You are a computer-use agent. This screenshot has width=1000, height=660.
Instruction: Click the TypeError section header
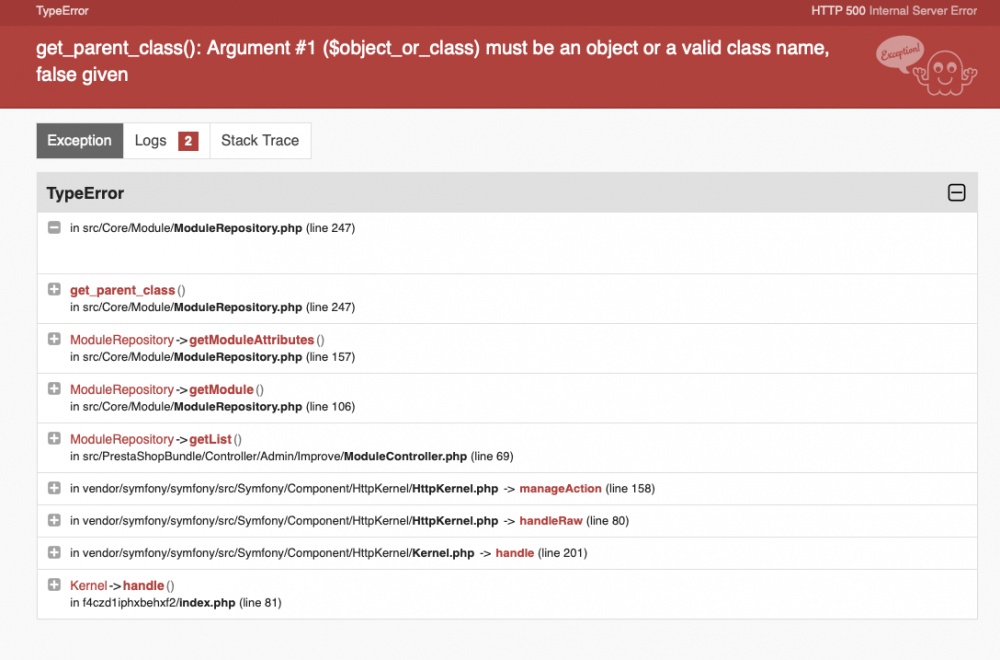[507, 193]
